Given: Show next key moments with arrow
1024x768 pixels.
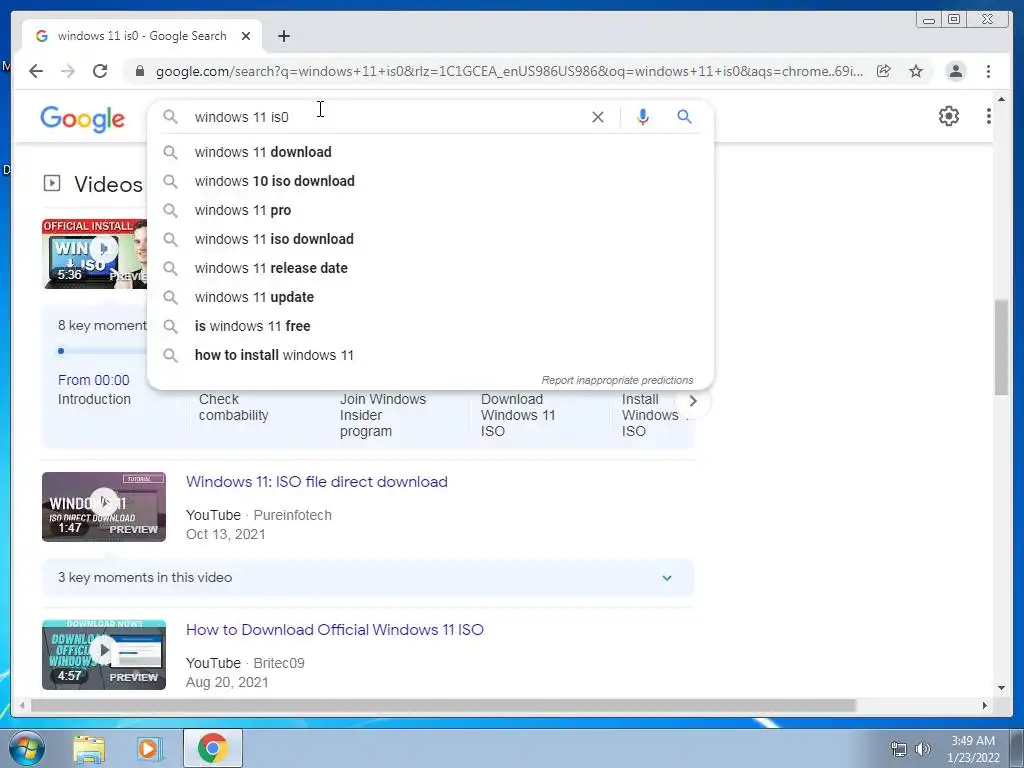Looking at the screenshot, I should point(693,401).
